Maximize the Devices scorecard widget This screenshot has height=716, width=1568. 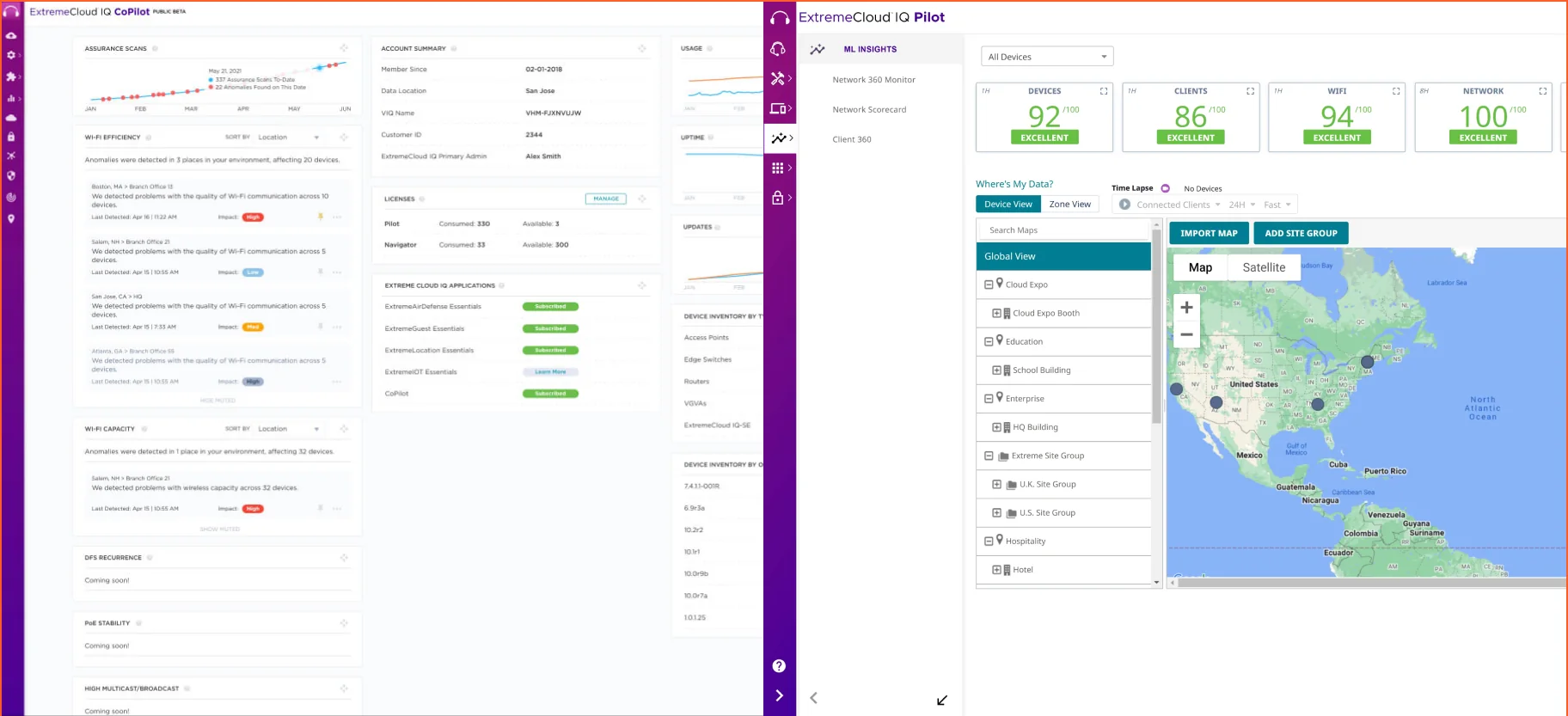1104,91
